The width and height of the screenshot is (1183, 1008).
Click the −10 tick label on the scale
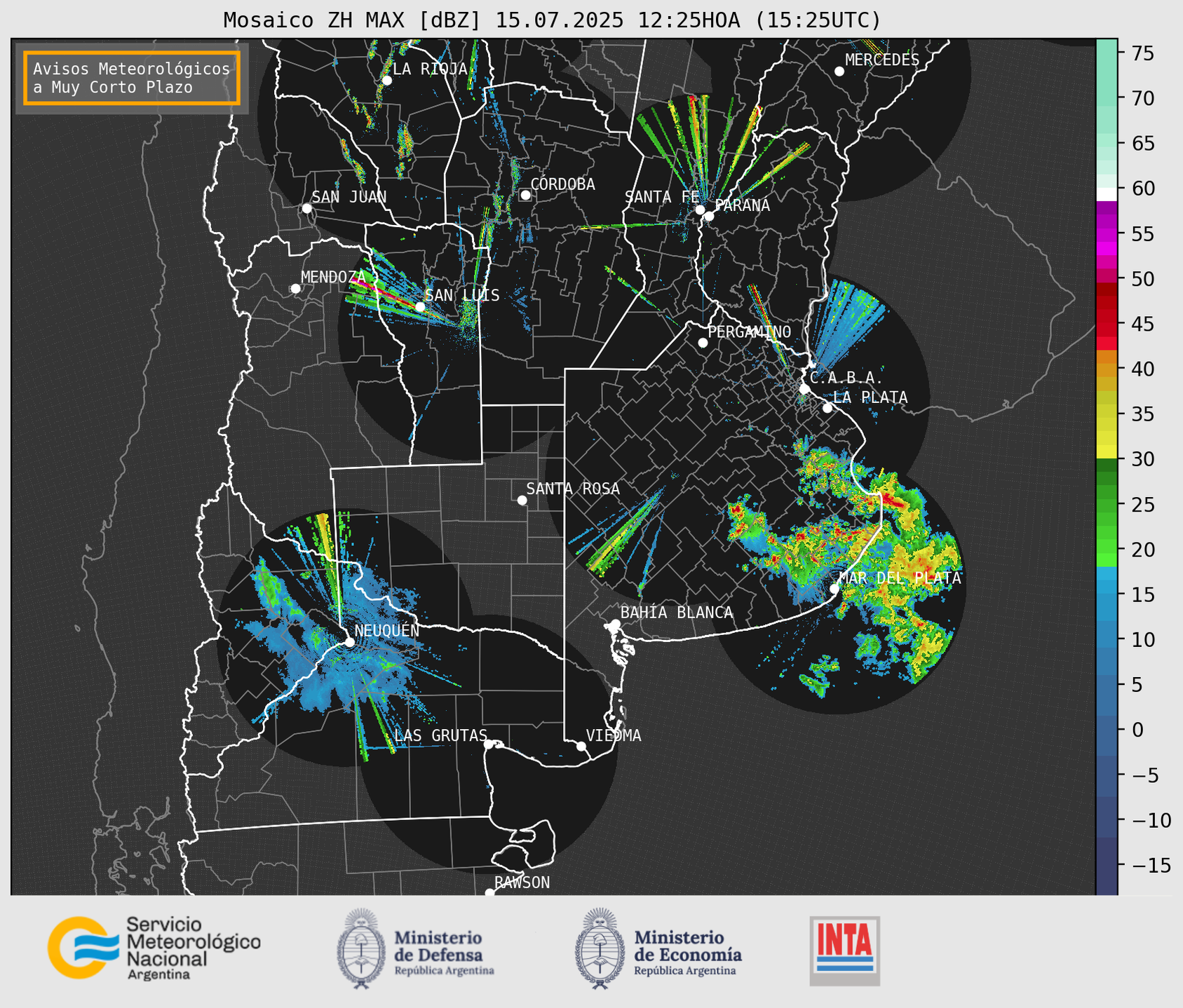[1151, 820]
